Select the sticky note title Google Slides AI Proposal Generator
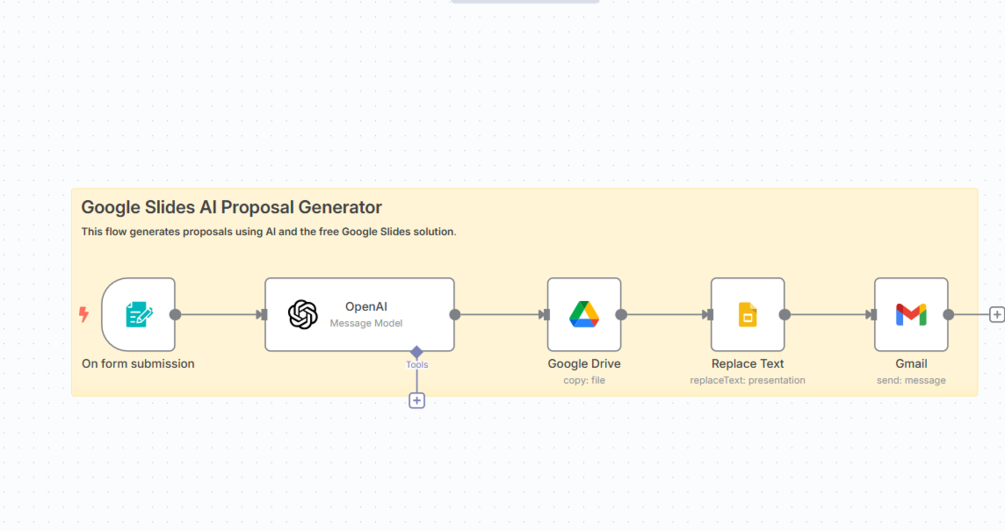Image resolution: width=1005 pixels, height=531 pixels. point(231,207)
